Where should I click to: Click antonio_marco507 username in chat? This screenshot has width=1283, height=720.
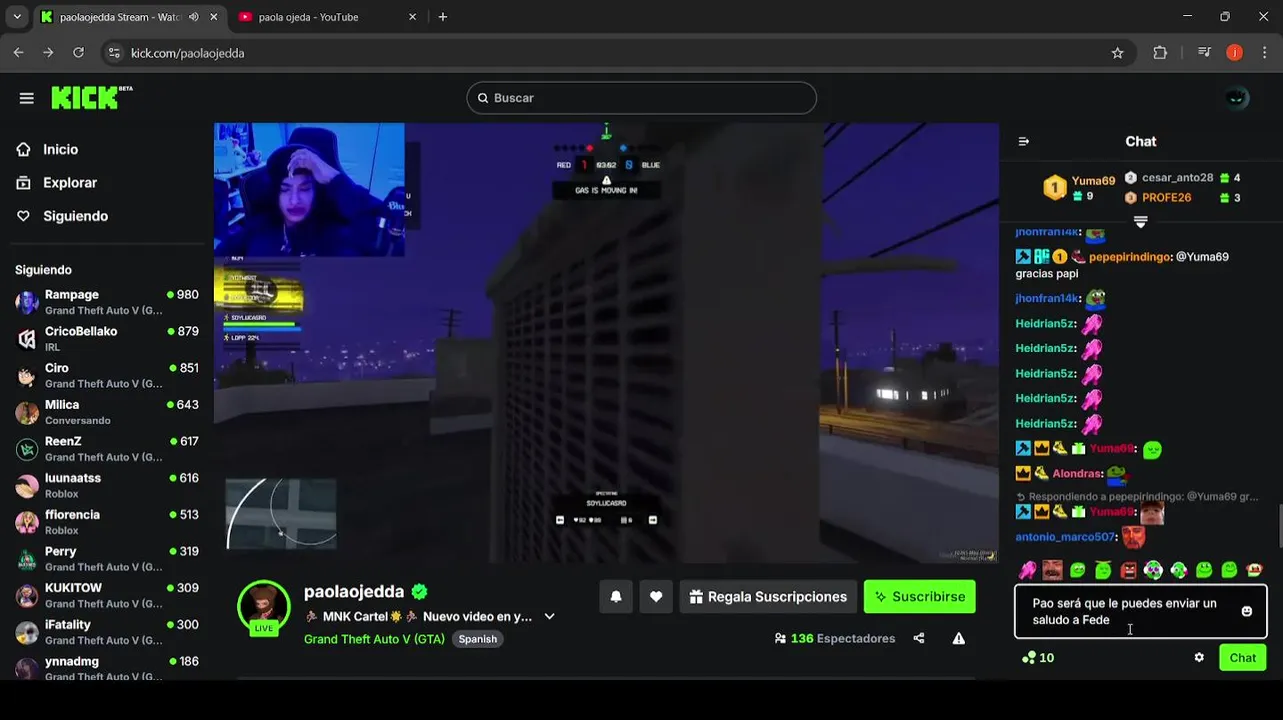tap(1065, 537)
